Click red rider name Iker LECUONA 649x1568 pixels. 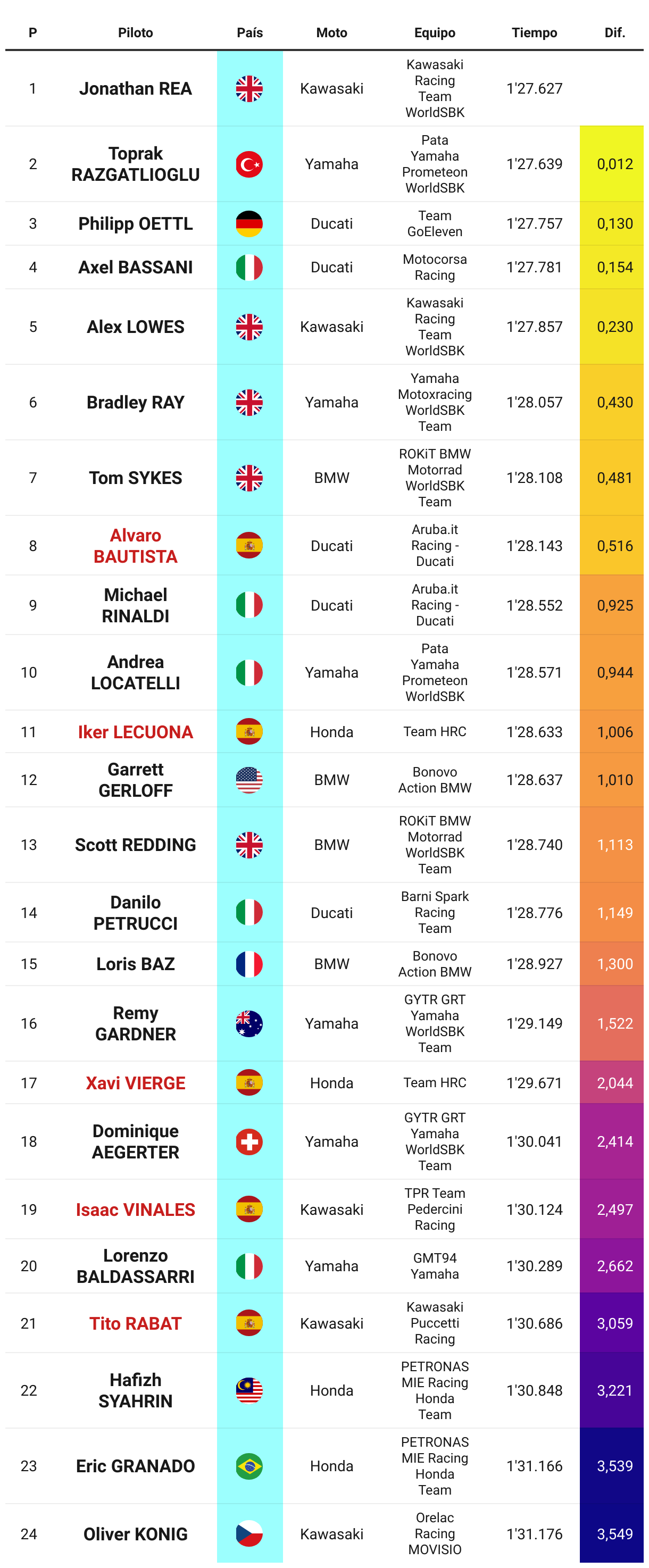(135, 732)
